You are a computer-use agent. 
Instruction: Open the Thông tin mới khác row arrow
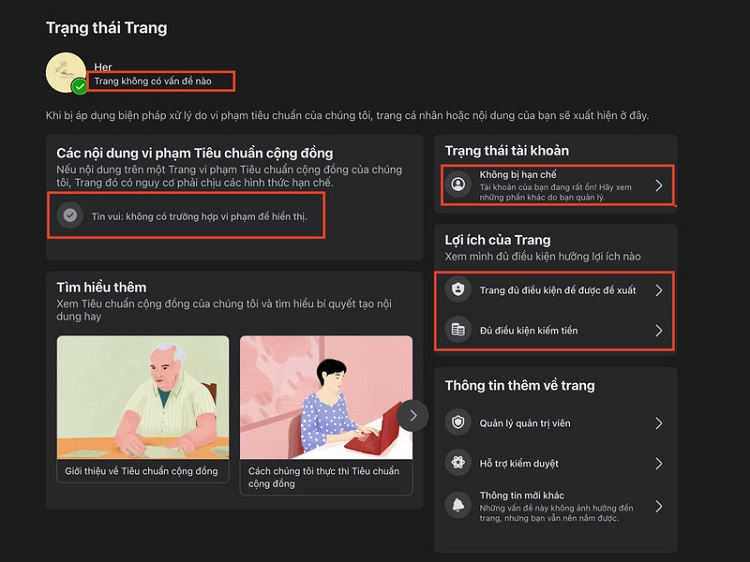point(658,506)
